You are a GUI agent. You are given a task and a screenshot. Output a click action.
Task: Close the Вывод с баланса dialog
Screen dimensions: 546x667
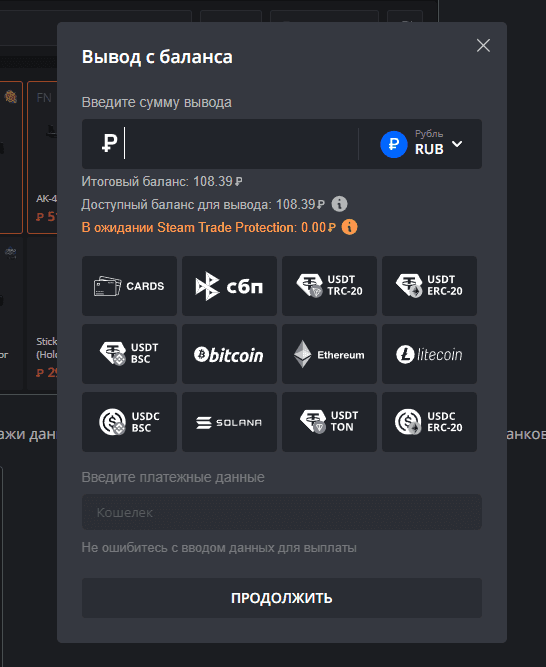[483, 46]
